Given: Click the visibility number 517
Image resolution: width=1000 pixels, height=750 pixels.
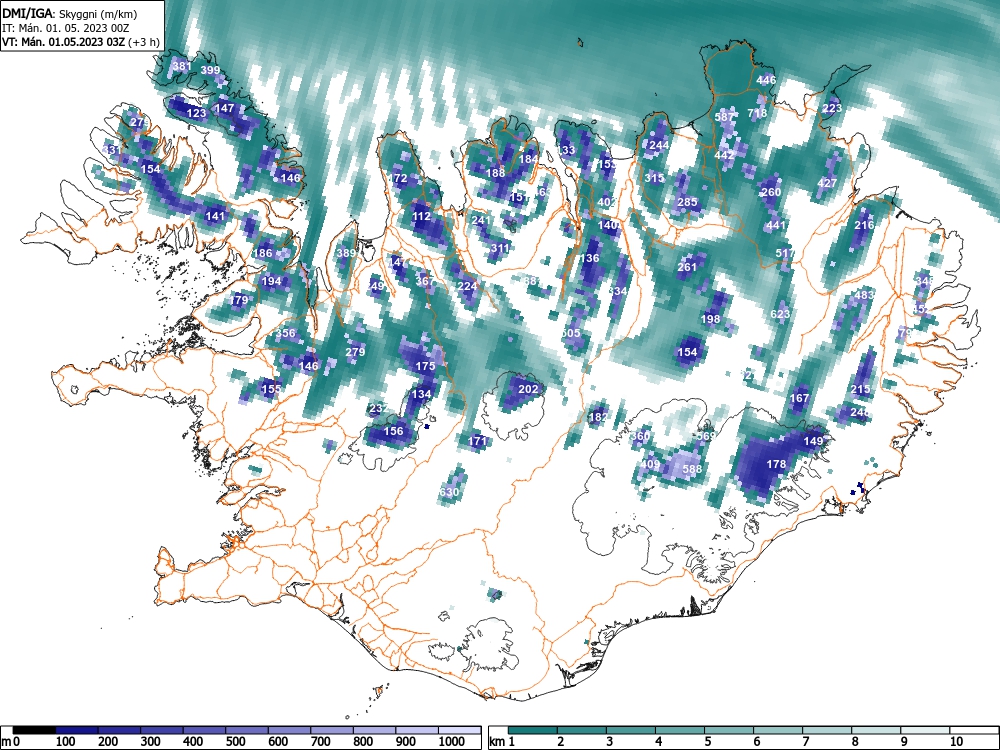Looking at the screenshot, I should pyautogui.click(x=785, y=253).
